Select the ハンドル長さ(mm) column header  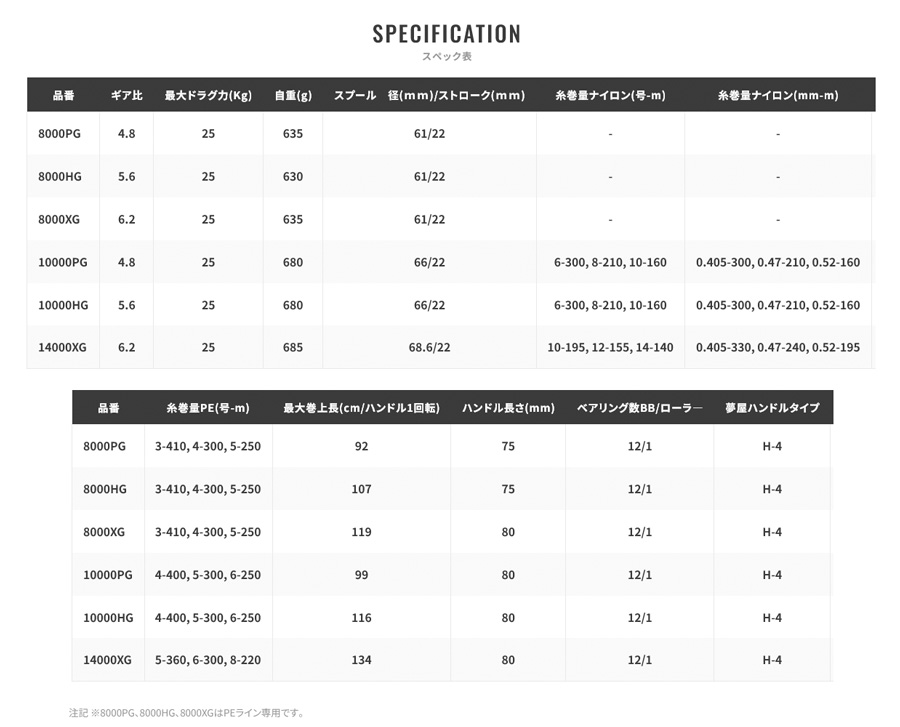tap(508, 408)
